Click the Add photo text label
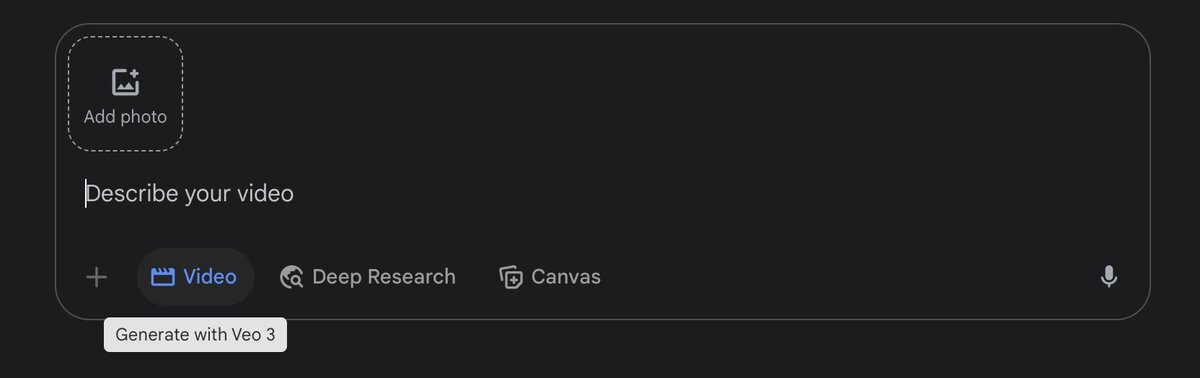The width and height of the screenshot is (1200, 378). tap(125, 117)
